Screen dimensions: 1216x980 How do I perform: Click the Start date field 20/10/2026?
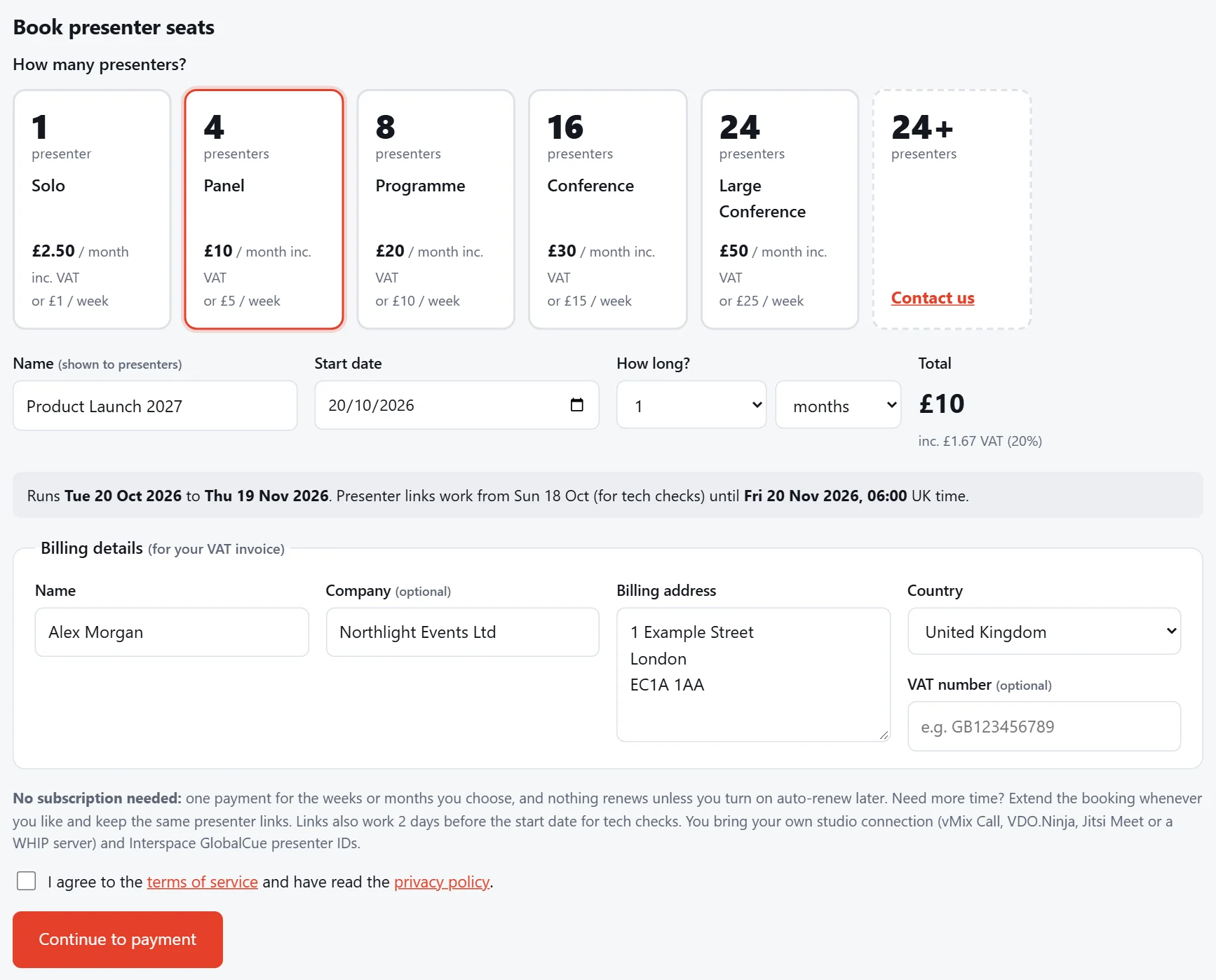[457, 404]
